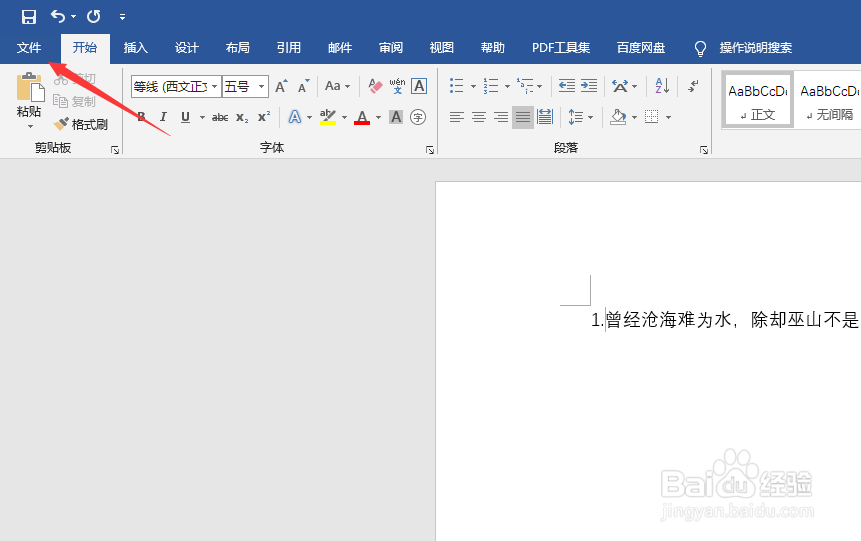Switch to the 引用 tab
Screen dimensions: 861x541
(x=289, y=48)
